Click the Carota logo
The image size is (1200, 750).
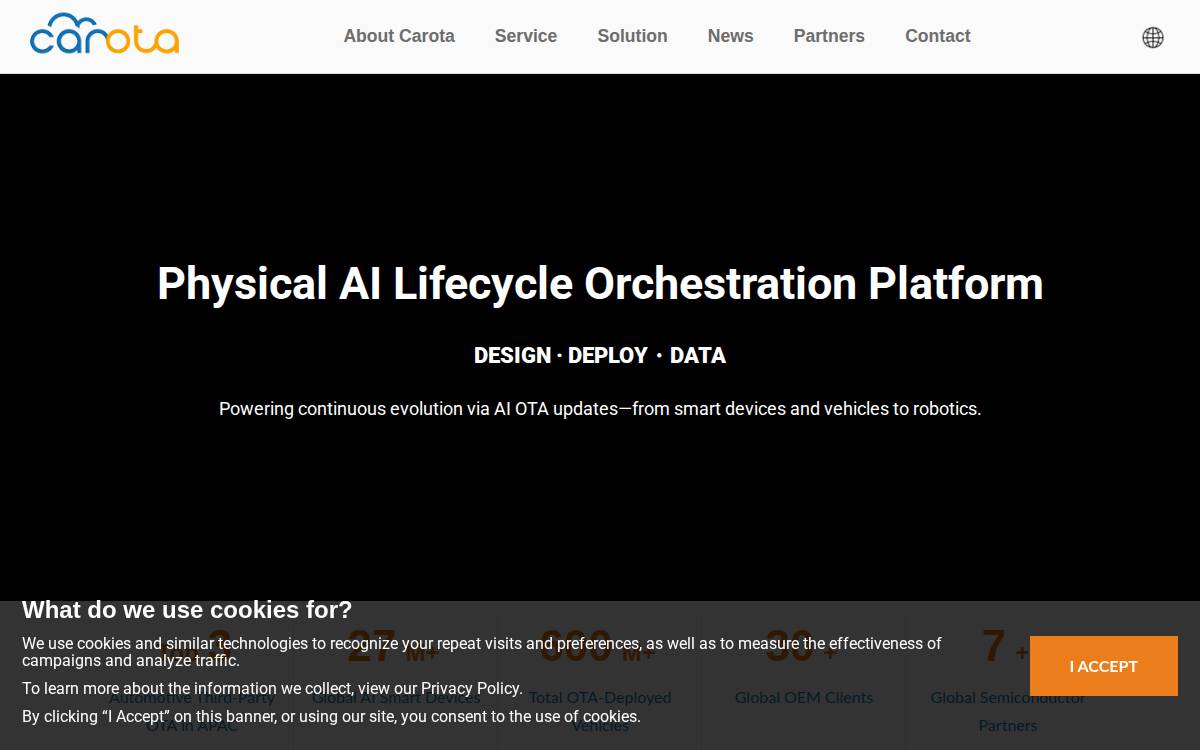click(105, 35)
